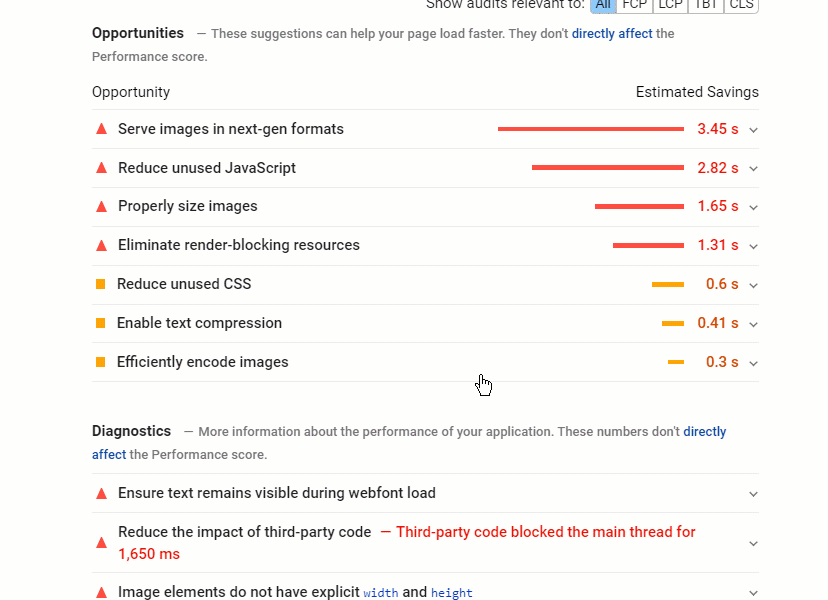Click the Efficiently encode images audit title
This screenshot has width=828, height=600.
[x=202, y=362]
